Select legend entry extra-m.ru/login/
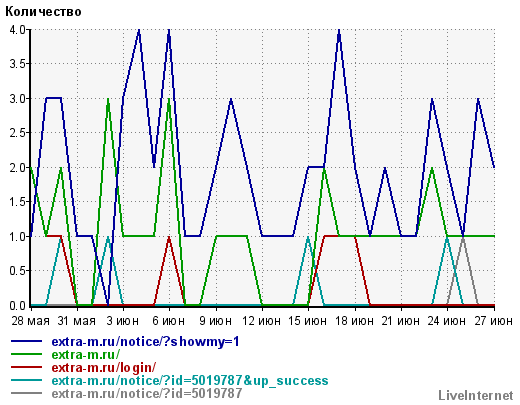This screenshot has width=520, height=405. (104, 368)
